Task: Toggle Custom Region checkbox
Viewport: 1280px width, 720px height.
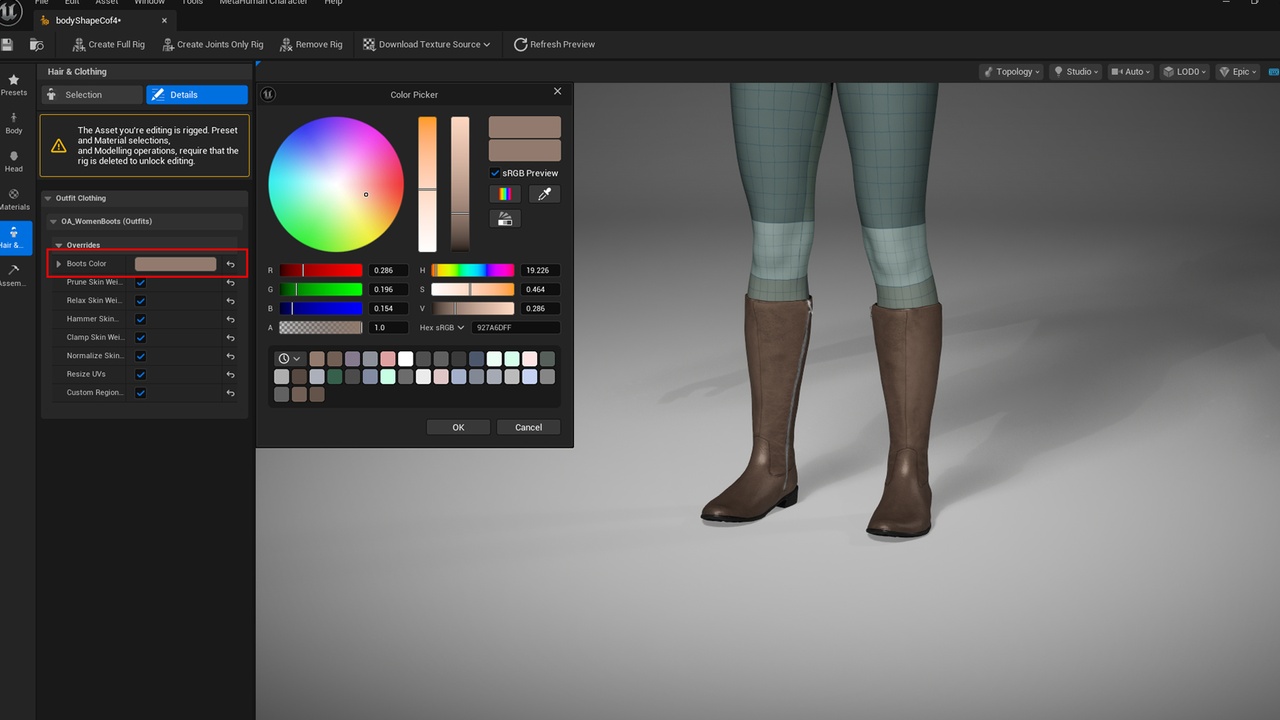Action: pyautogui.click(x=141, y=392)
